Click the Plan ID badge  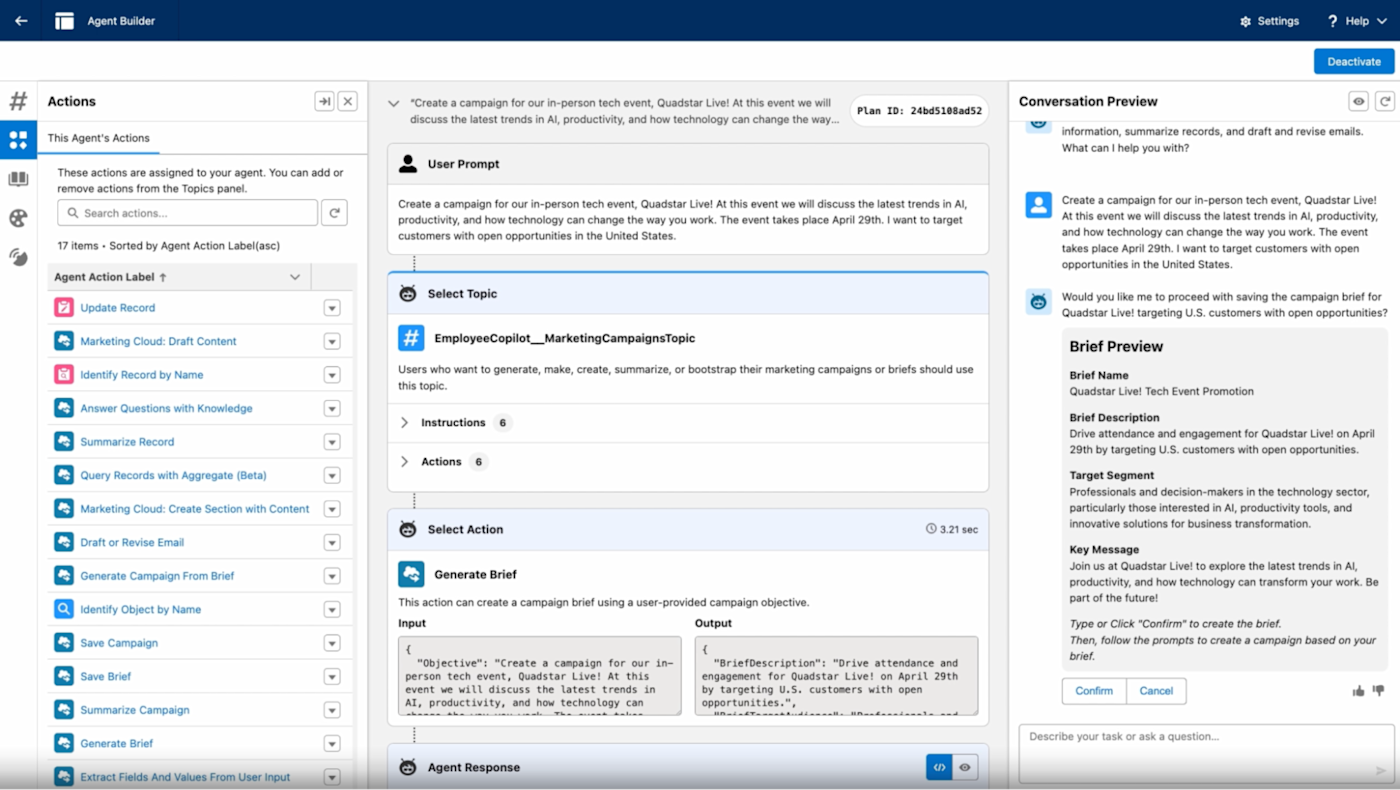pos(919,111)
